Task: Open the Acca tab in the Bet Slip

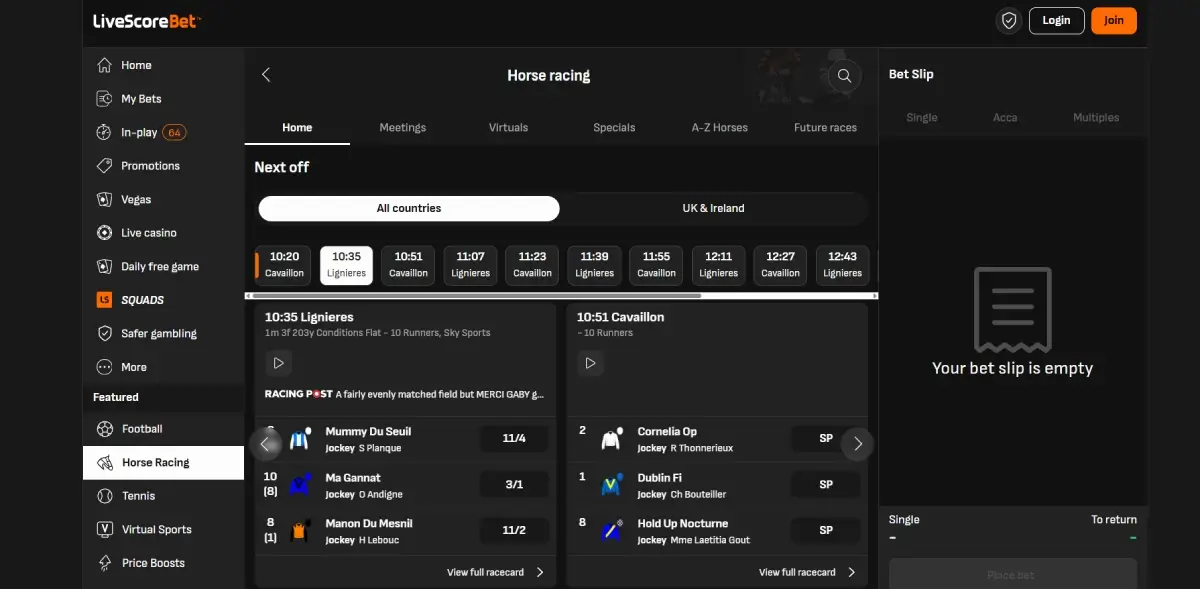Action: (1005, 117)
